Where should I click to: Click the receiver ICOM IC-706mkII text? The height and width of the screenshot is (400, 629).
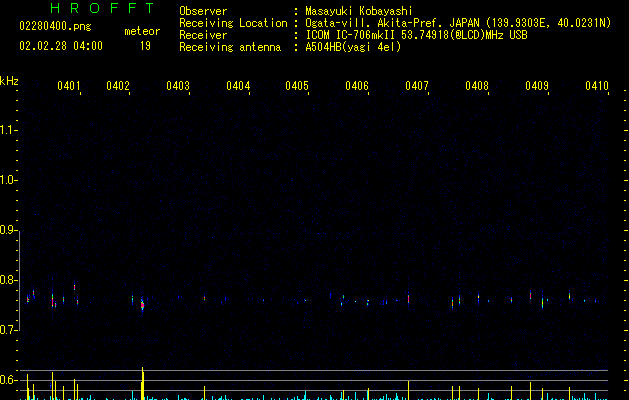click(x=416, y=35)
